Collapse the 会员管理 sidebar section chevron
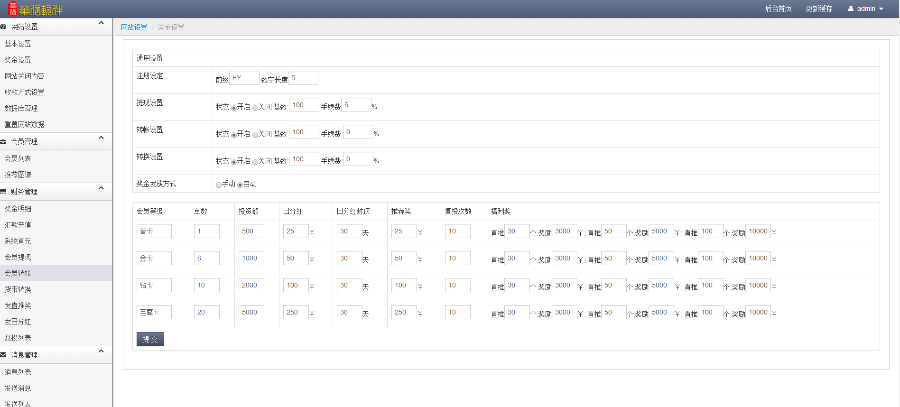900x407 pixels. 101,138
